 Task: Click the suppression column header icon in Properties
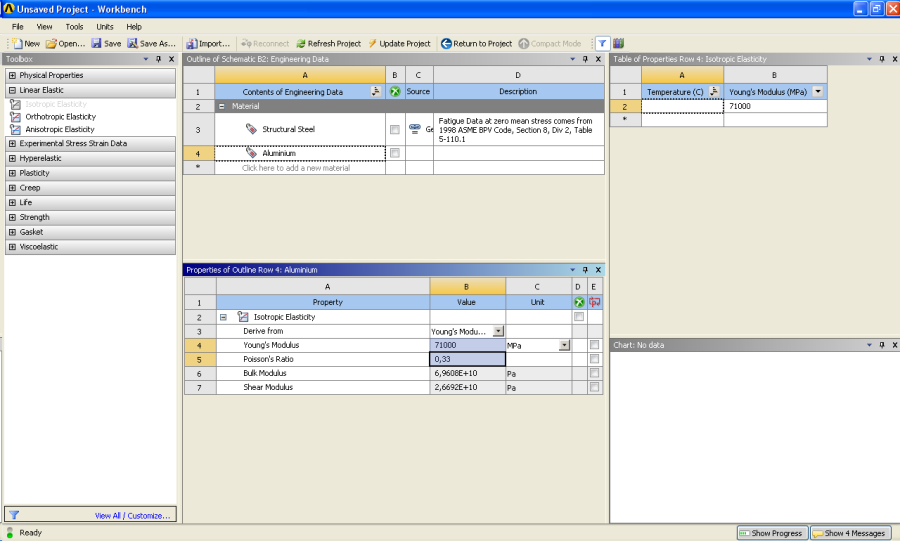pyautogui.click(x=579, y=302)
